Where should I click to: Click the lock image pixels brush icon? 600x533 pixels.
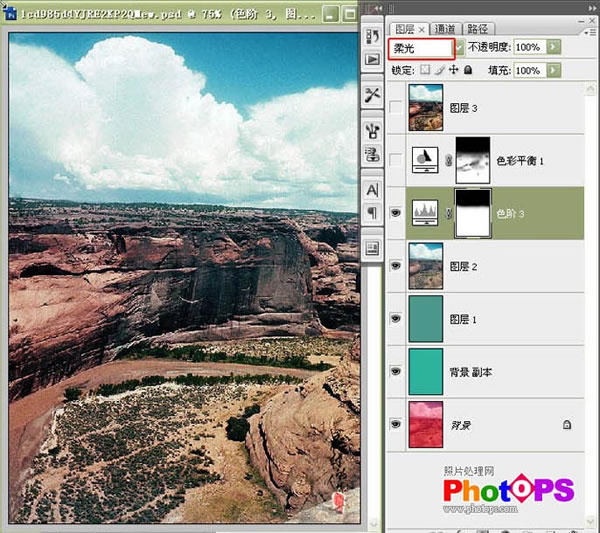click(x=440, y=70)
